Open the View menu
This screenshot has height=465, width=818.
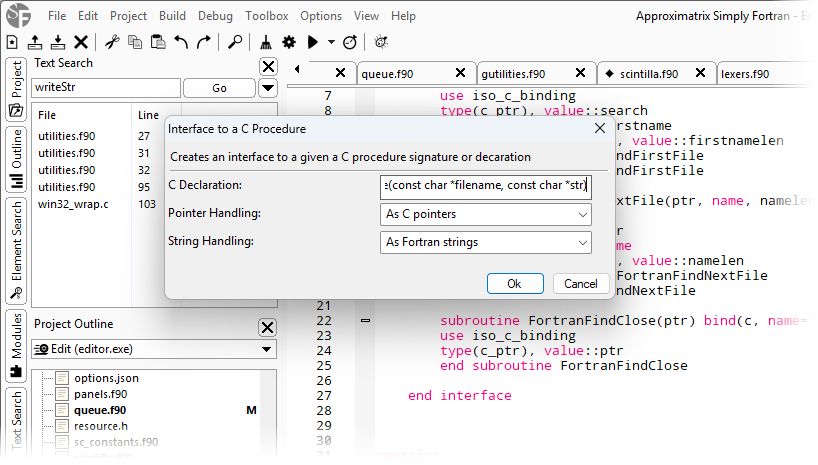coord(366,16)
